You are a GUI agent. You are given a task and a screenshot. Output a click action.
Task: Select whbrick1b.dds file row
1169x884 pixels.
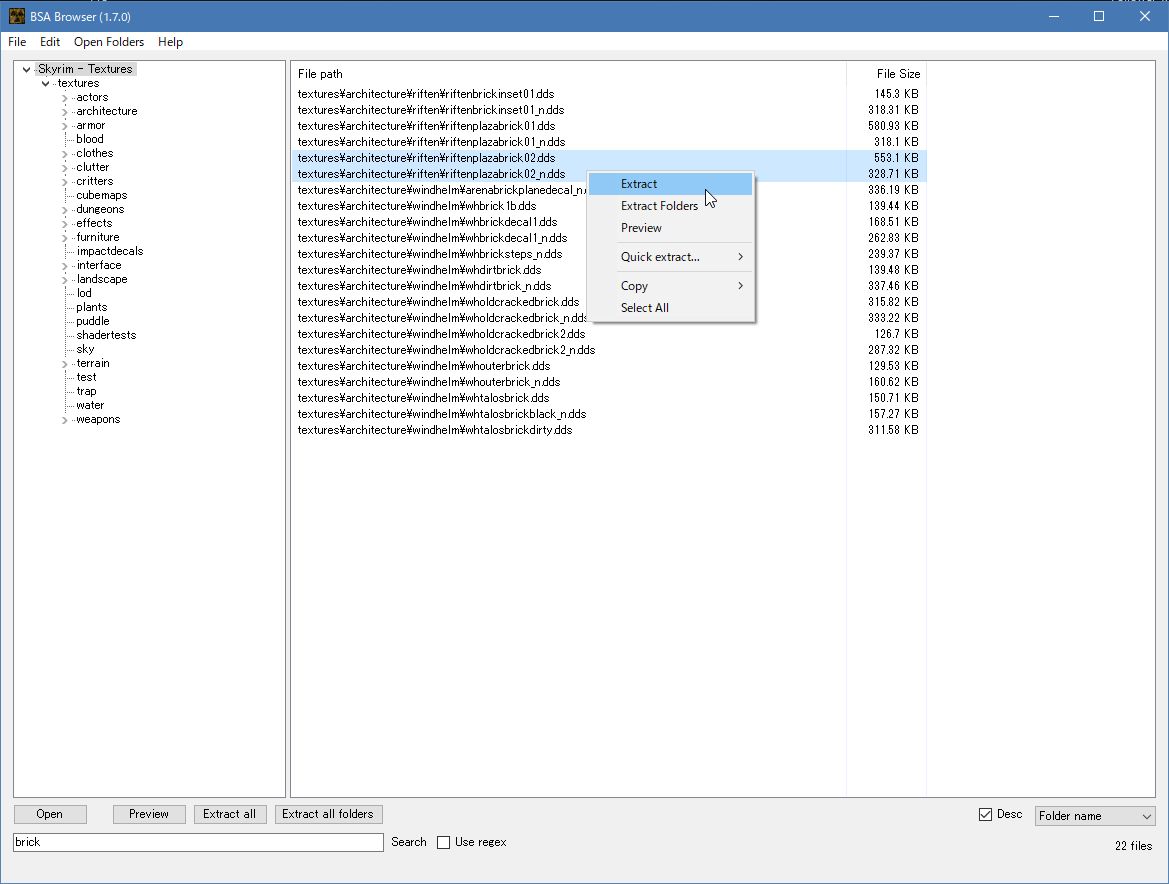[x=608, y=206]
